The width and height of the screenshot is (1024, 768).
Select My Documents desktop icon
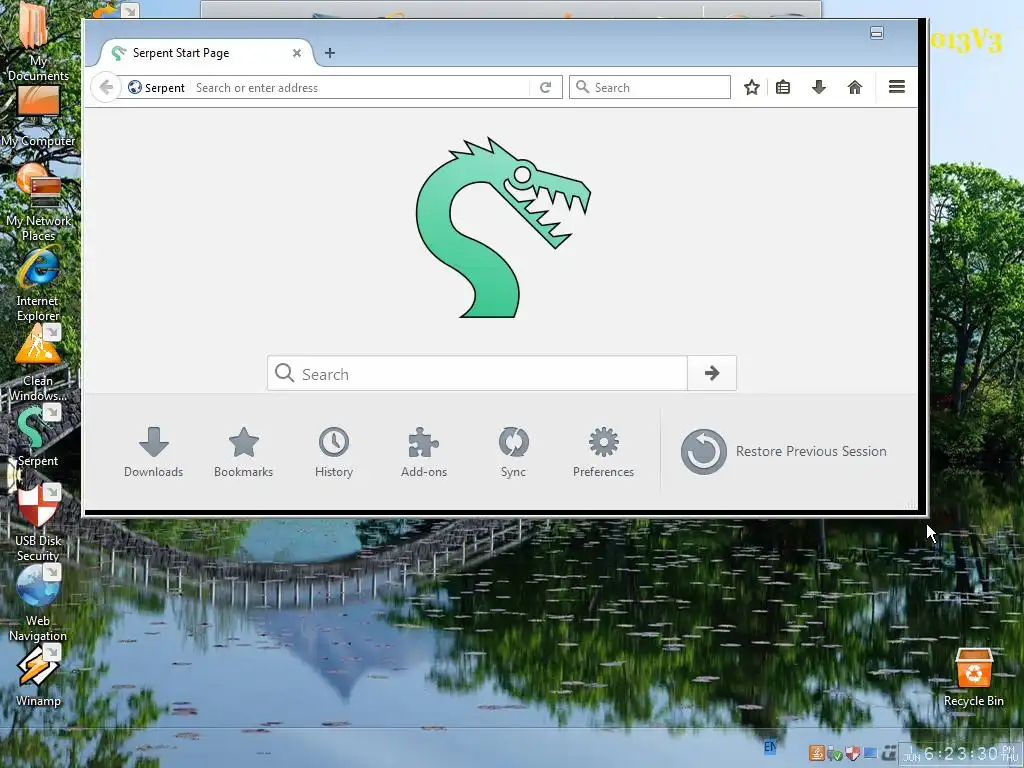[37, 42]
